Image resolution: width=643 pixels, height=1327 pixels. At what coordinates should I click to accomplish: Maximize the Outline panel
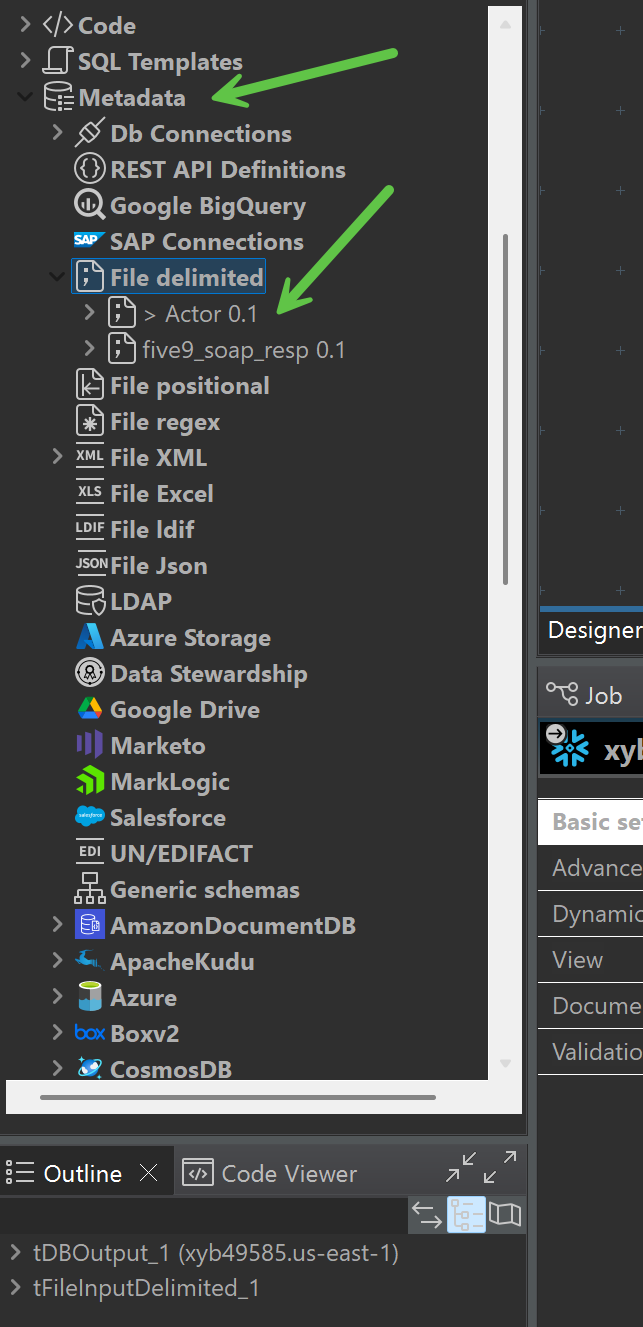pos(501,1167)
